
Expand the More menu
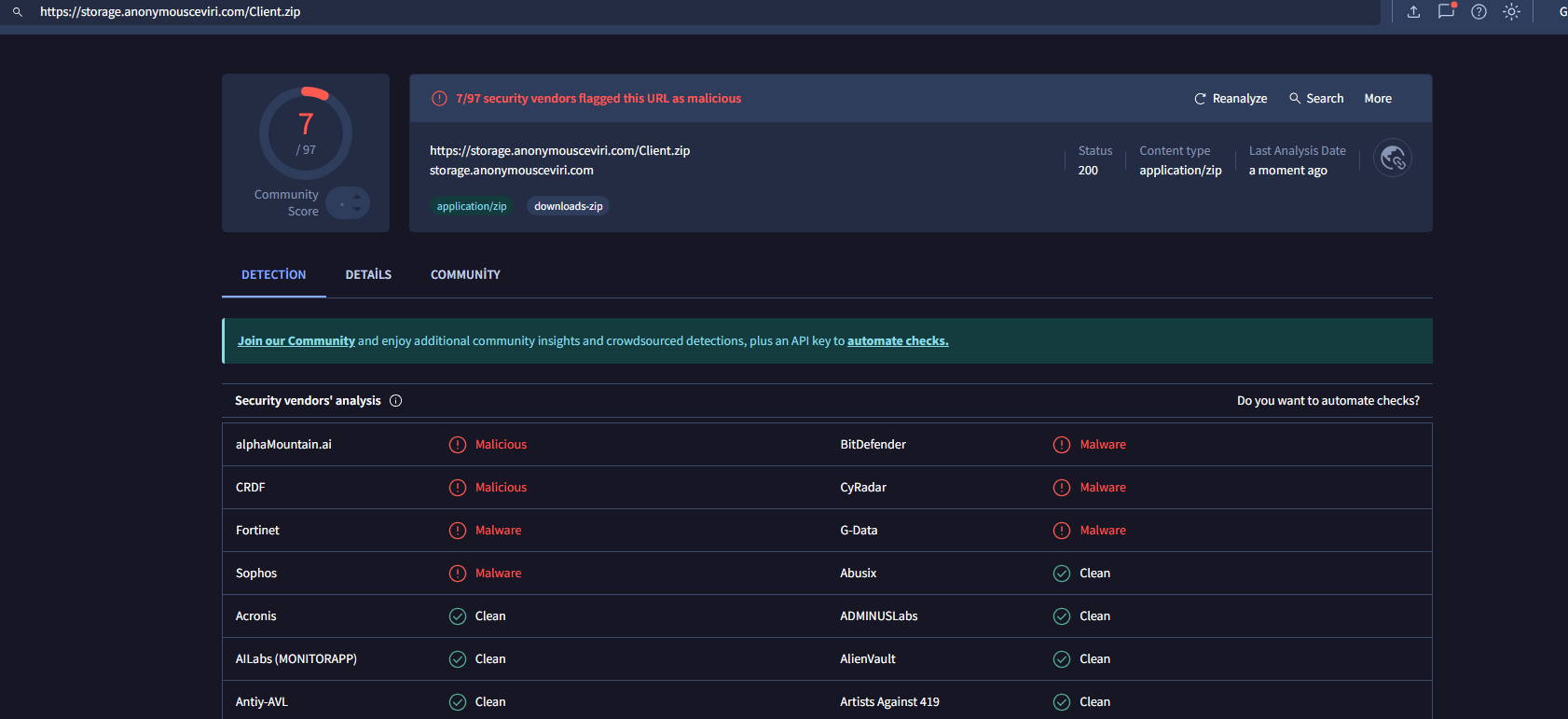[1378, 99]
